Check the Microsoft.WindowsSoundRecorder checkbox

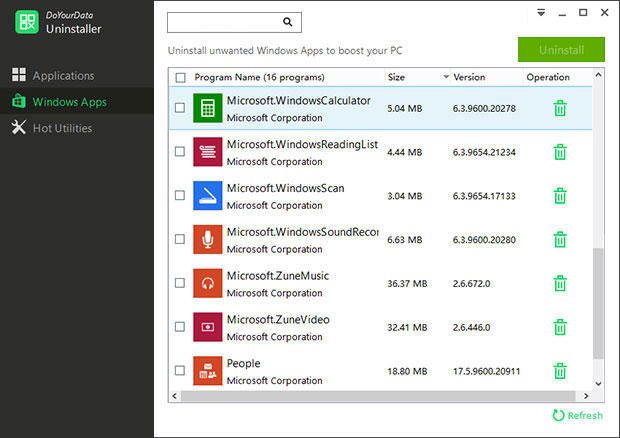(180, 239)
